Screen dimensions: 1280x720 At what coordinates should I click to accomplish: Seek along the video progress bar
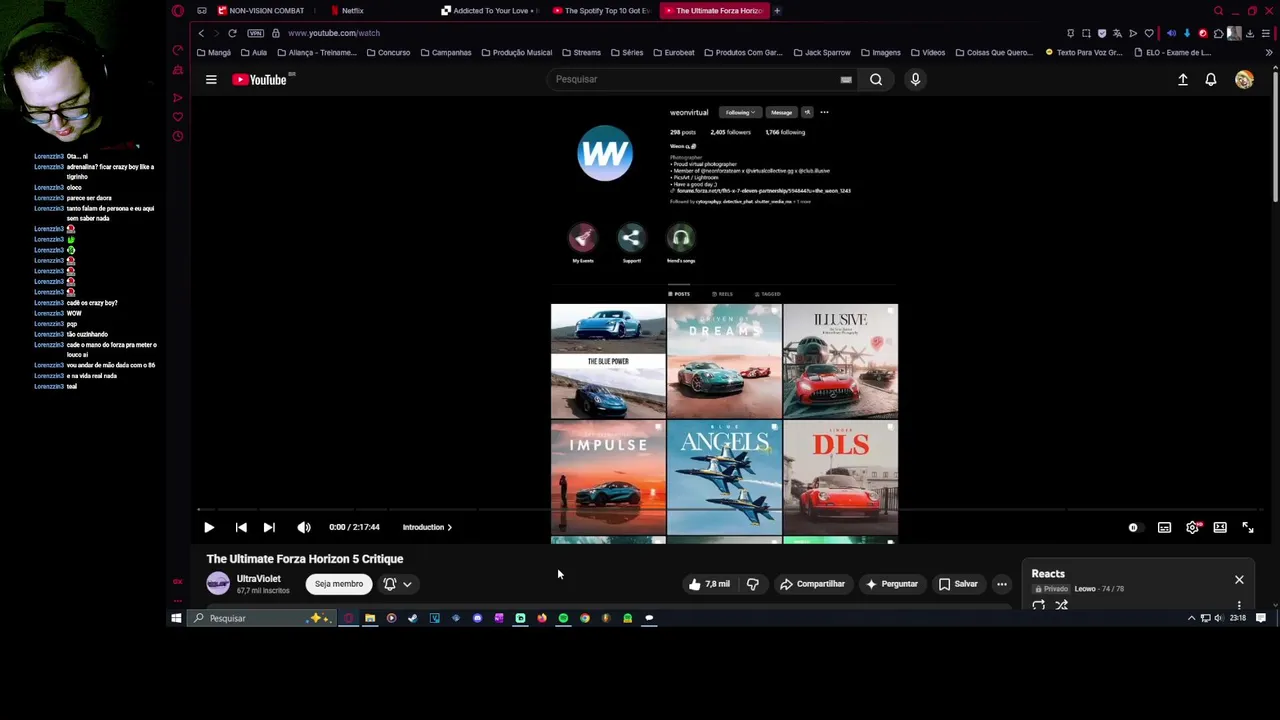(x=729, y=510)
